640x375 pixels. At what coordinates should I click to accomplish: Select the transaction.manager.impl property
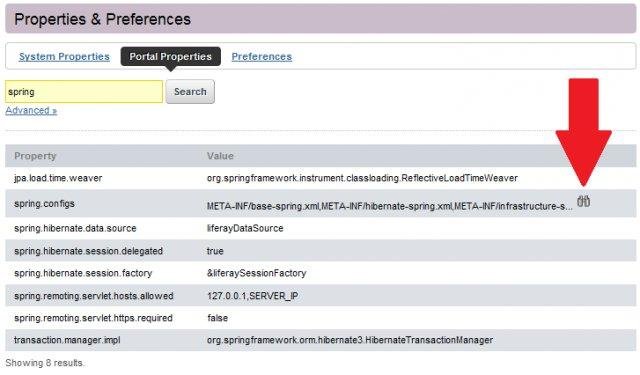pos(67,340)
